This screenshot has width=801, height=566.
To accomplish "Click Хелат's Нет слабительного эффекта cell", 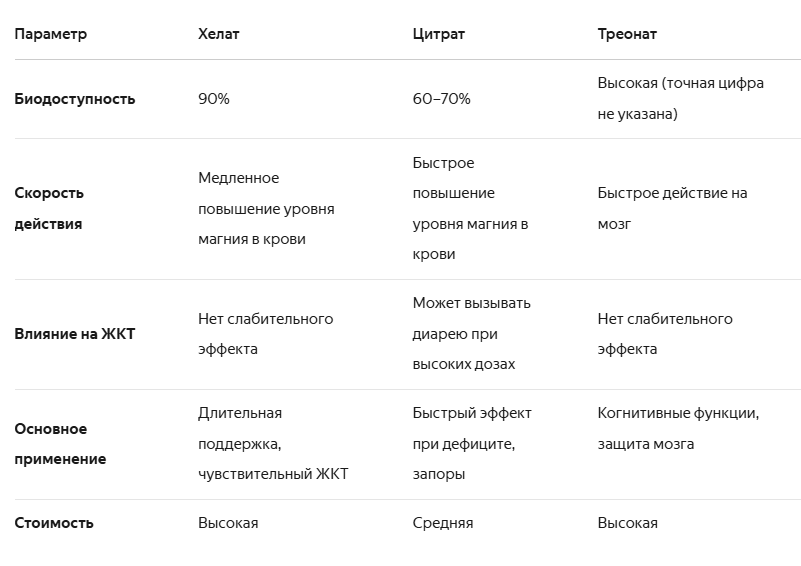I will click(x=265, y=334).
